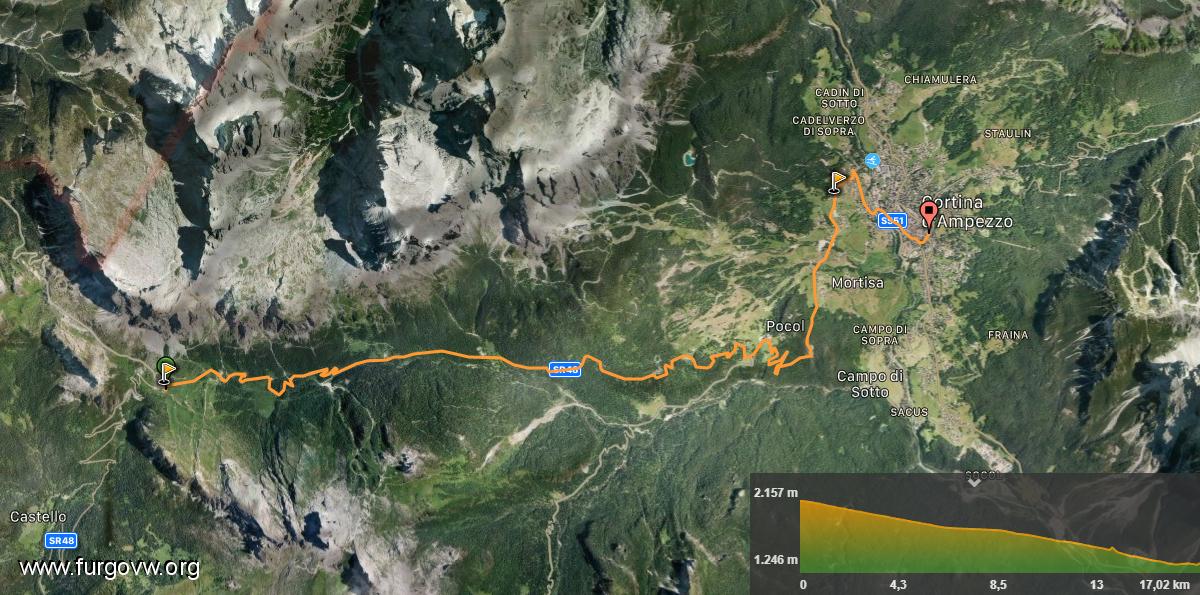Click the SS51 road badge

point(892,220)
